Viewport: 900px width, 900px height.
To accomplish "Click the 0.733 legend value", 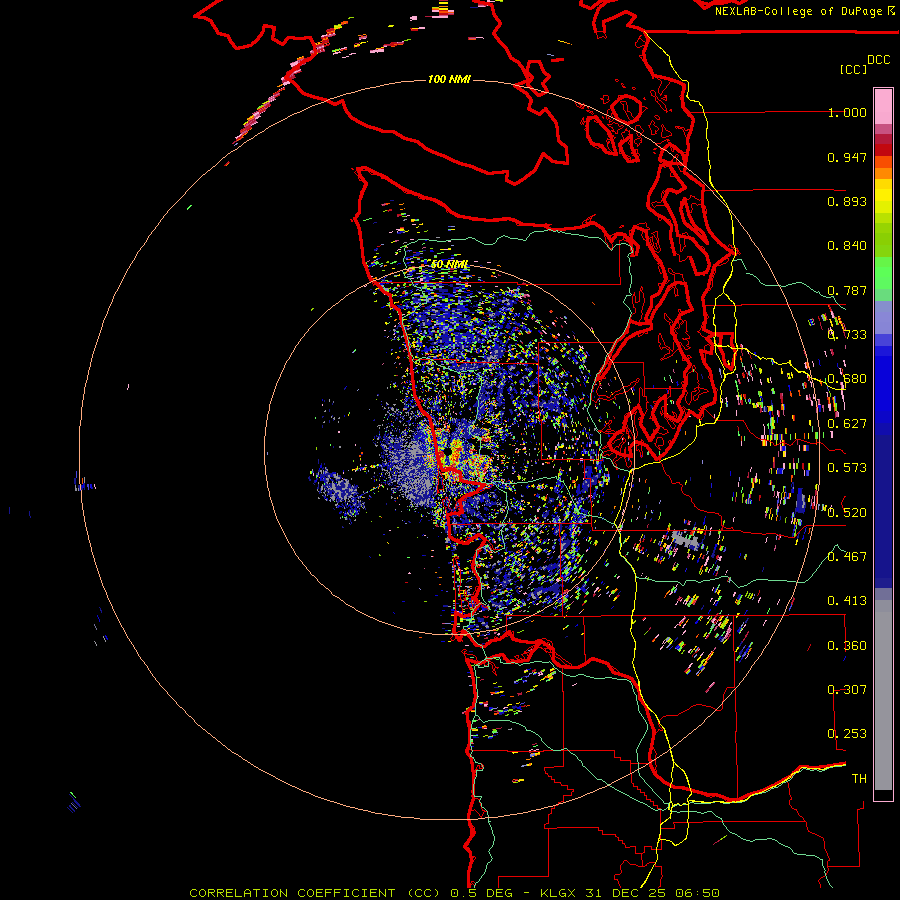I will pyautogui.click(x=847, y=335).
